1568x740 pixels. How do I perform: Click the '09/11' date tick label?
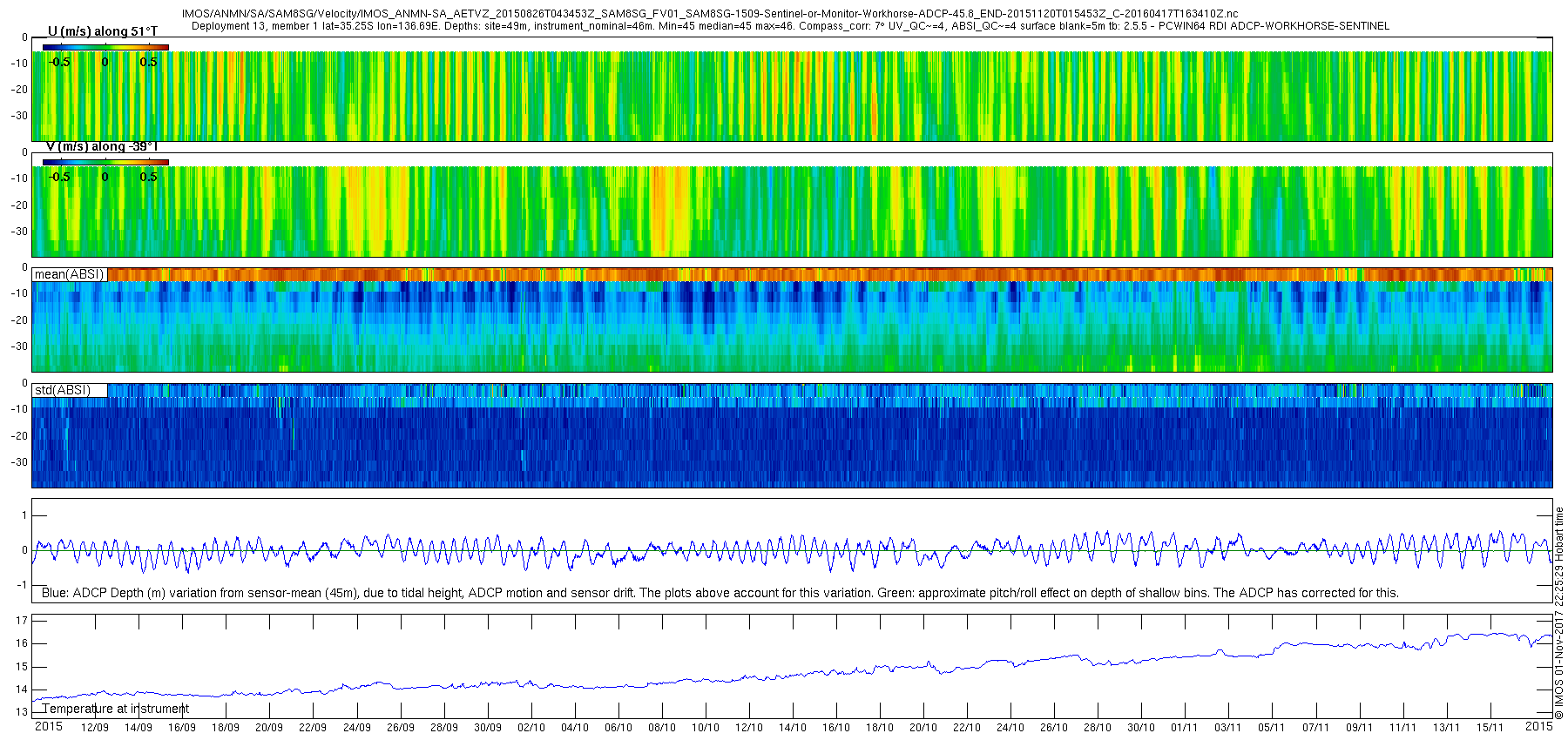pyautogui.click(x=1359, y=728)
